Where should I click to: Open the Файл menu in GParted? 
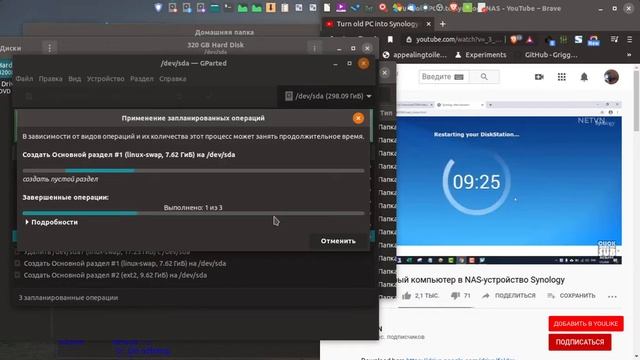click(x=24, y=79)
